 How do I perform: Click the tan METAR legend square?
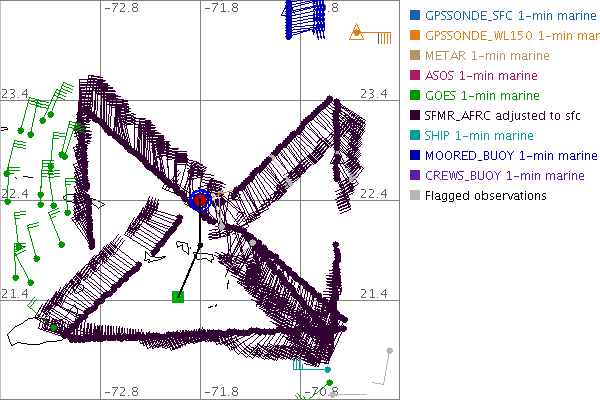coord(415,56)
